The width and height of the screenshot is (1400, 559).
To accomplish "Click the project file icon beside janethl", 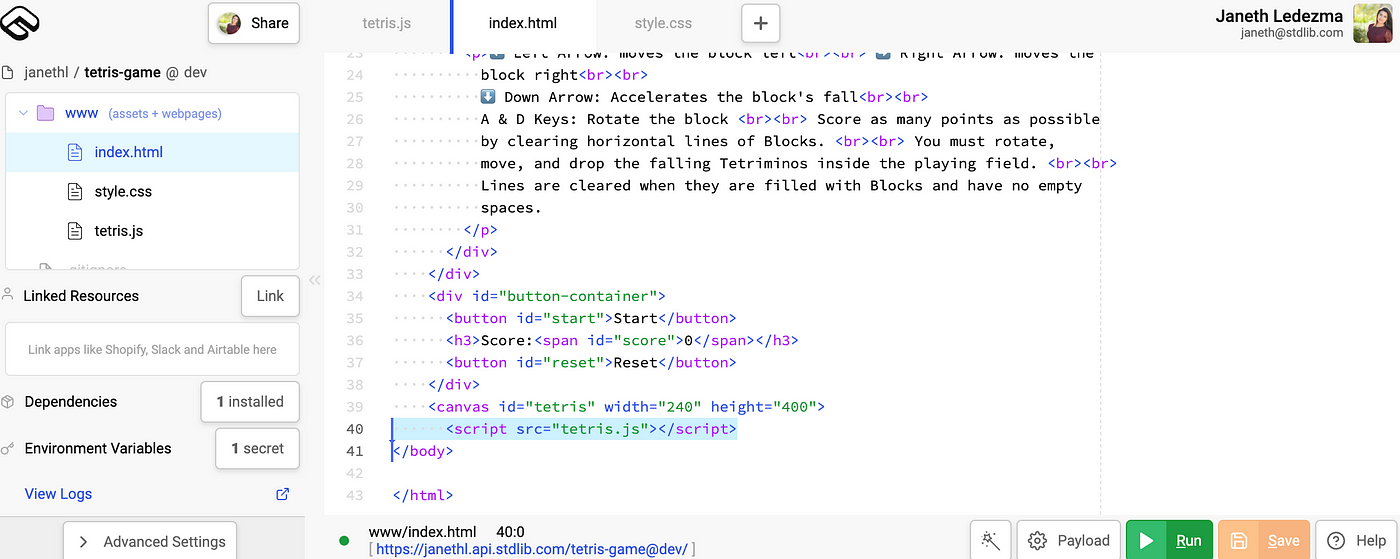I will [x=8, y=72].
